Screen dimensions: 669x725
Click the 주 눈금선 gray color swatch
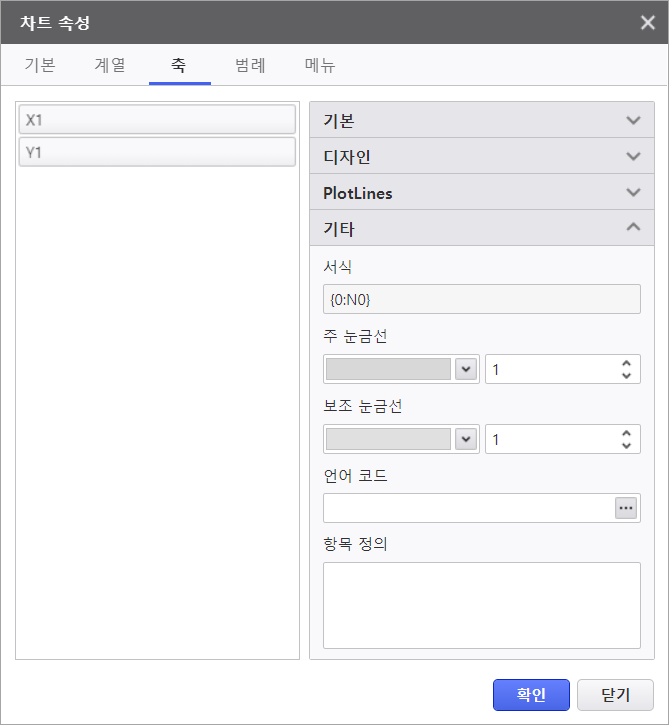tap(388, 369)
